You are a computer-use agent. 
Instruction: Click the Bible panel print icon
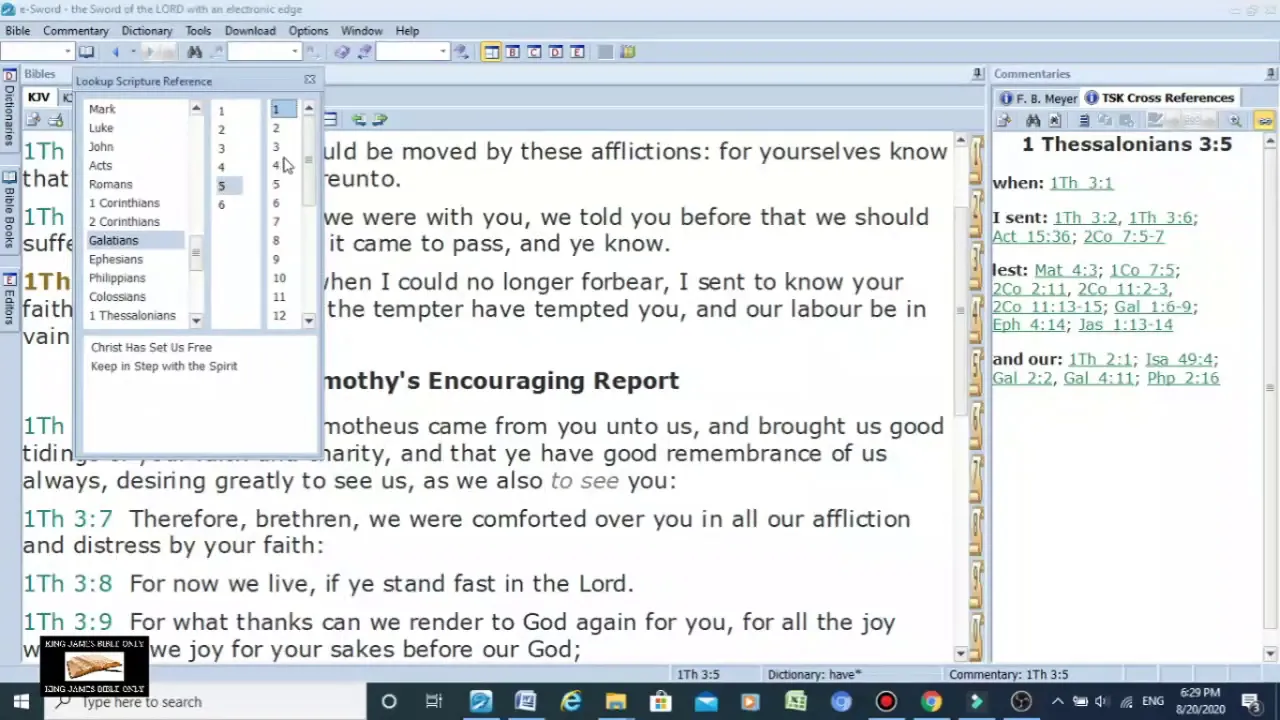tap(54, 119)
